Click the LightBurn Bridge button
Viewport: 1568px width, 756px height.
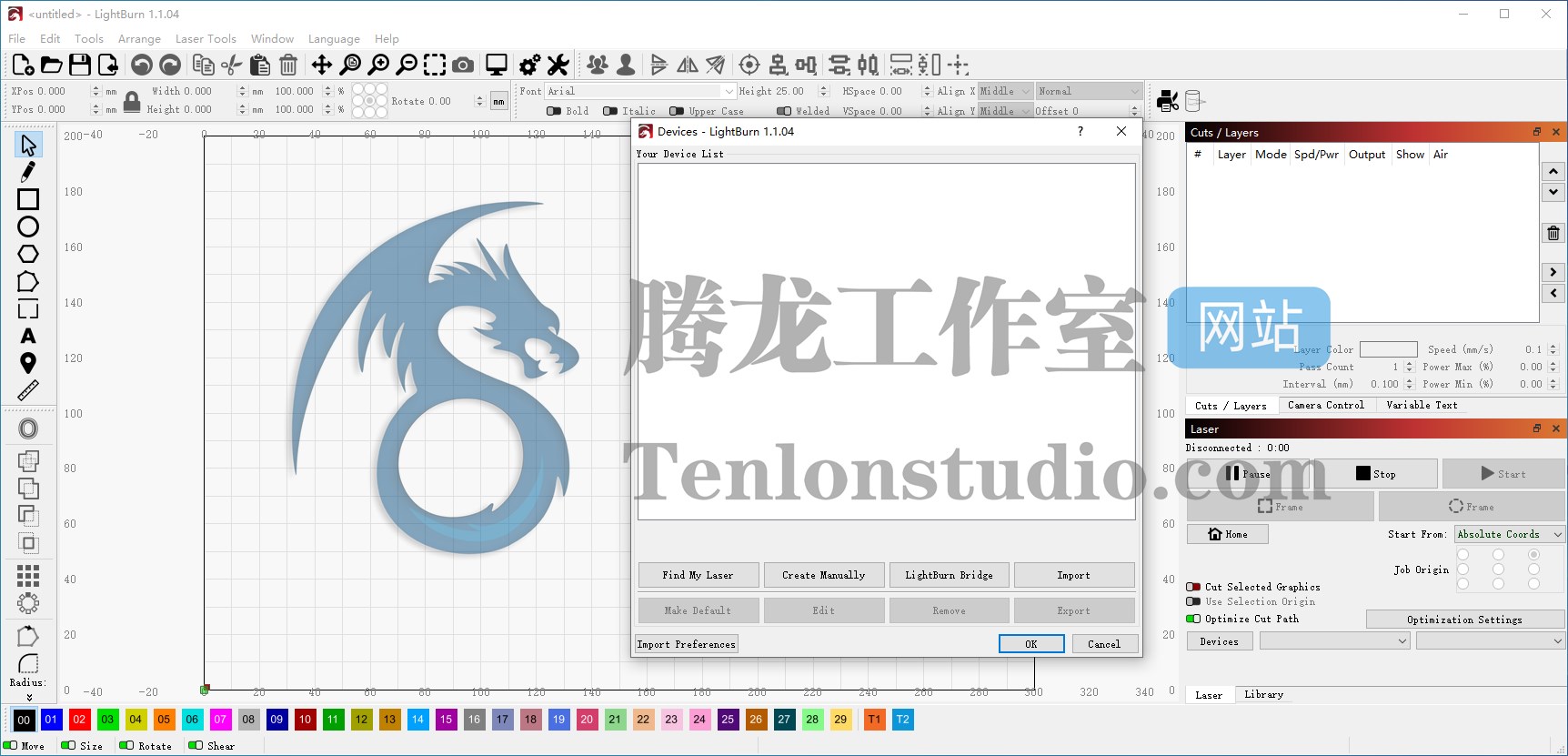coord(949,575)
